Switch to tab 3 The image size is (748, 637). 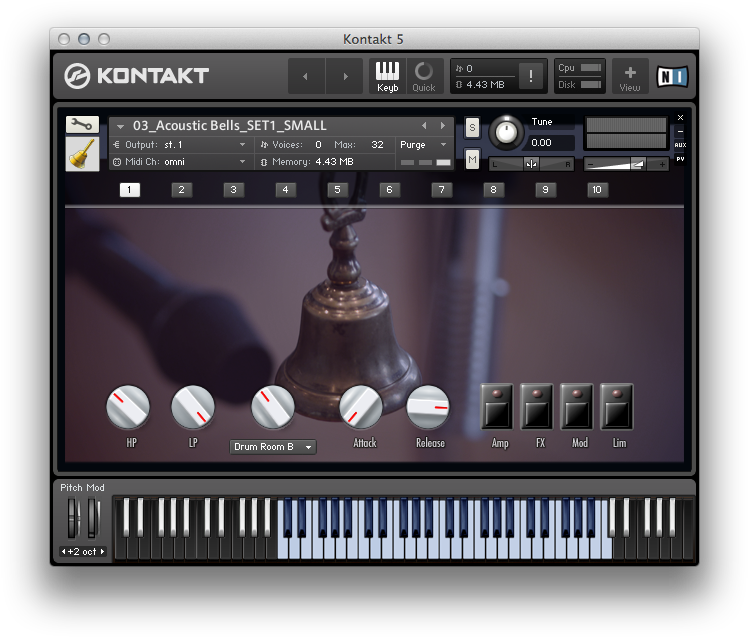pos(233,190)
